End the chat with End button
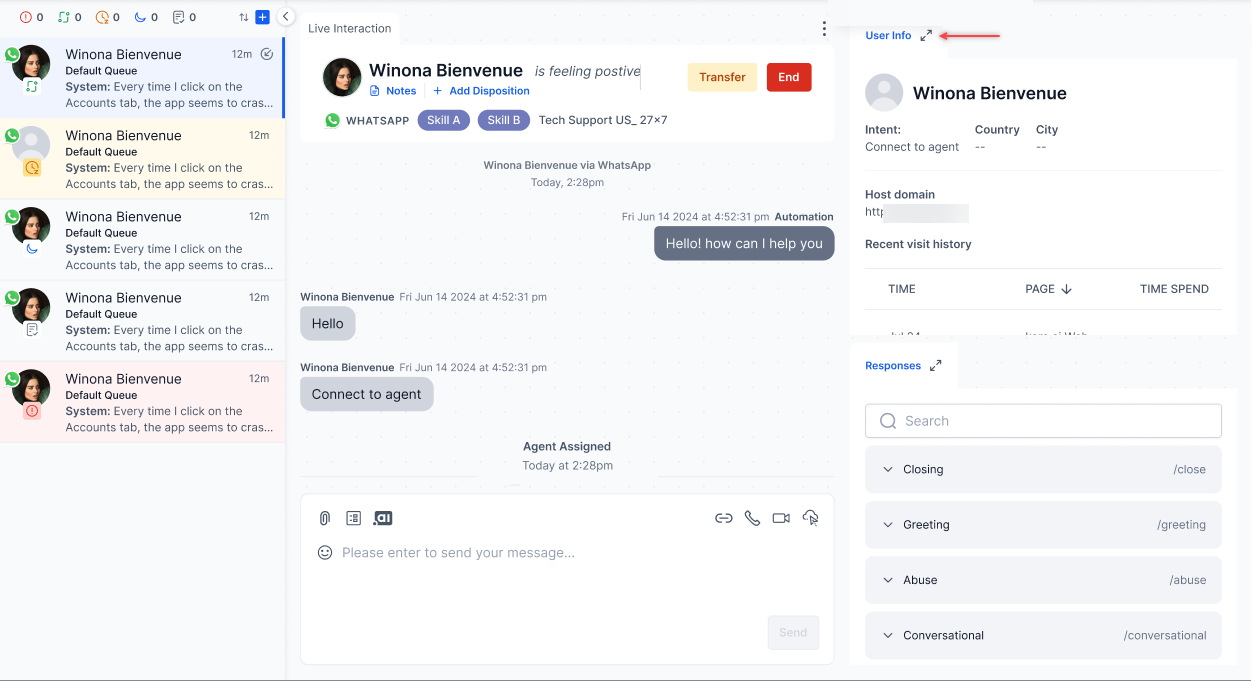 point(789,77)
